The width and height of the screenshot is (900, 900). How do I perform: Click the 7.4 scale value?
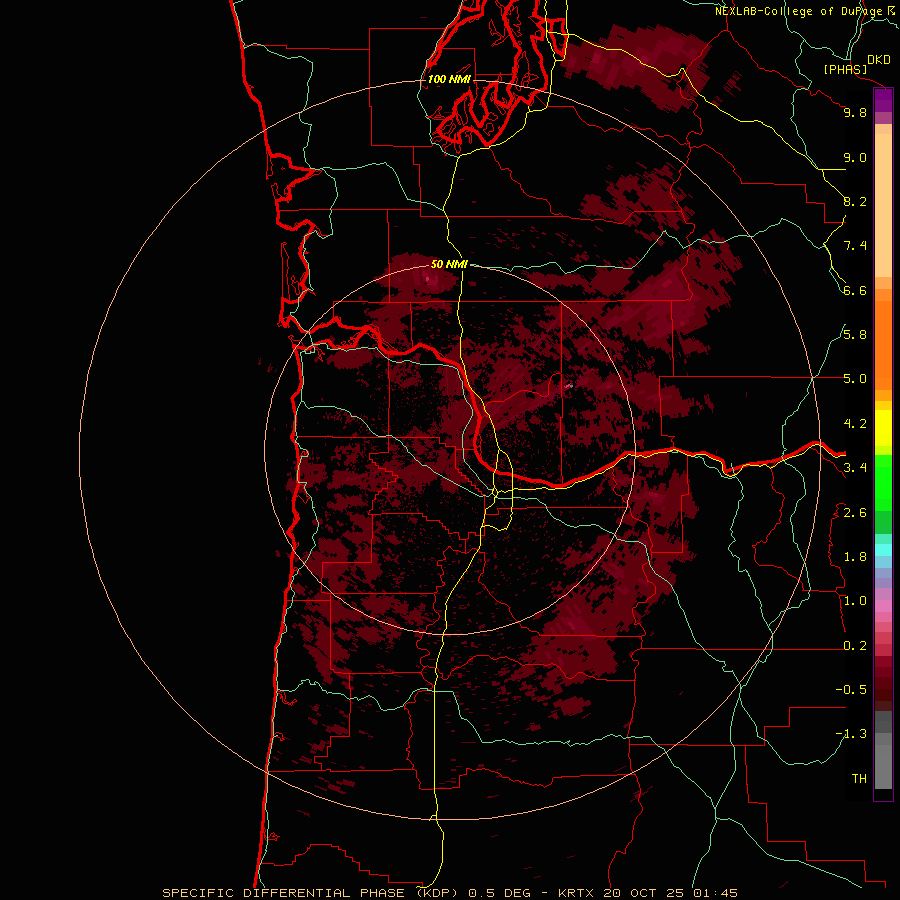click(x=855, y=246)
